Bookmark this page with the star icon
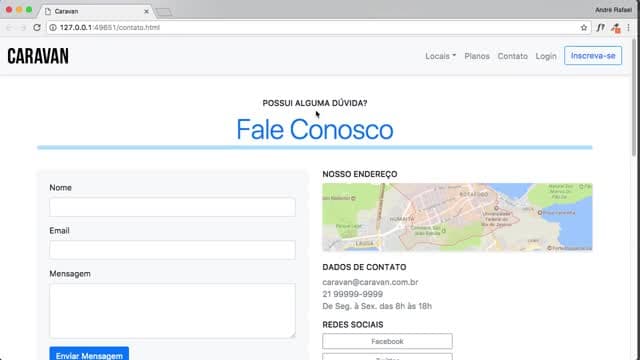The height and width of the screenshot is (360, 640). point(584,27)
